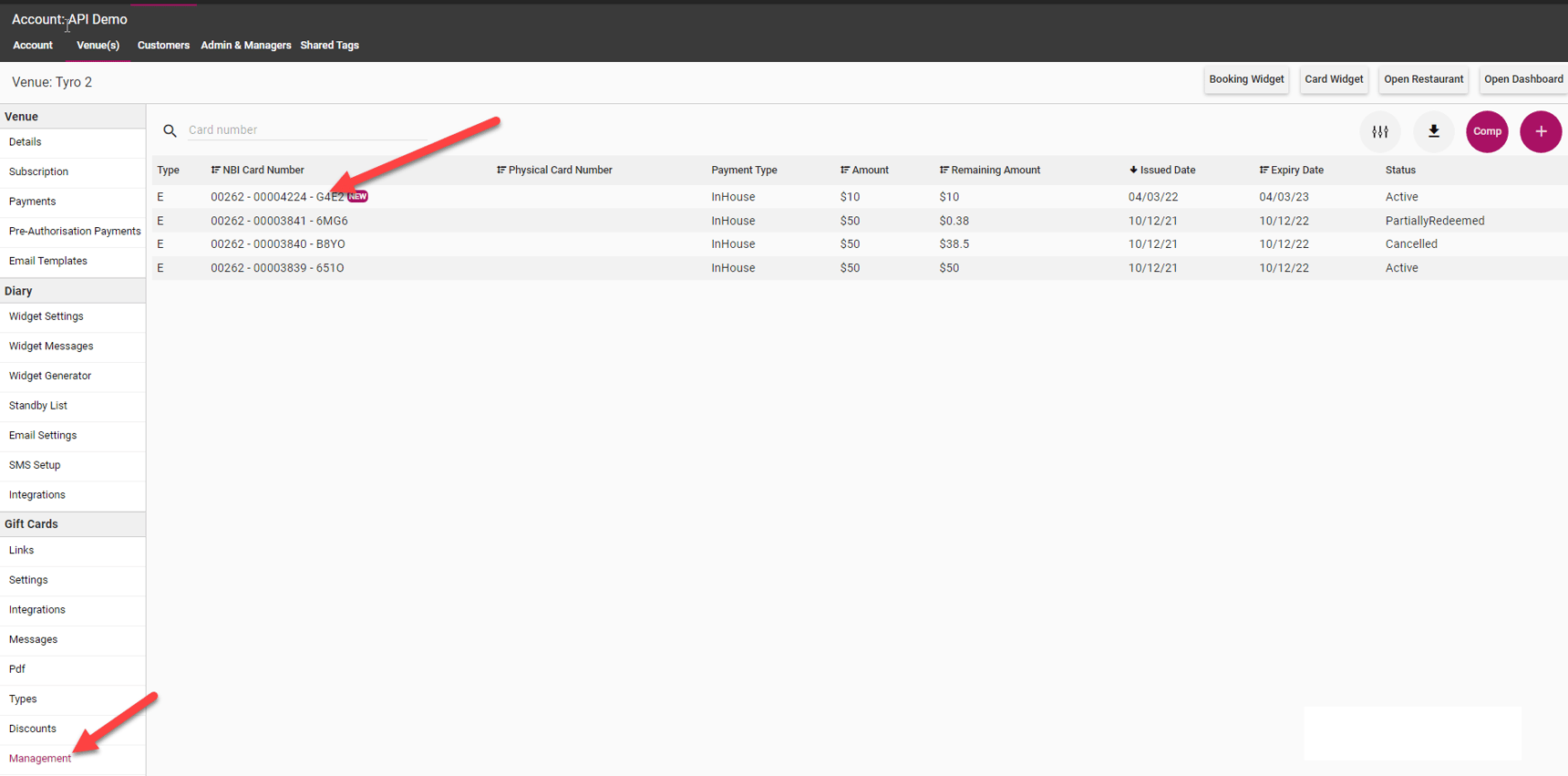Open gift card 00262 - 00004224 - G4E2
This screenshot has width=1568, height=776.
coord(277,197)
